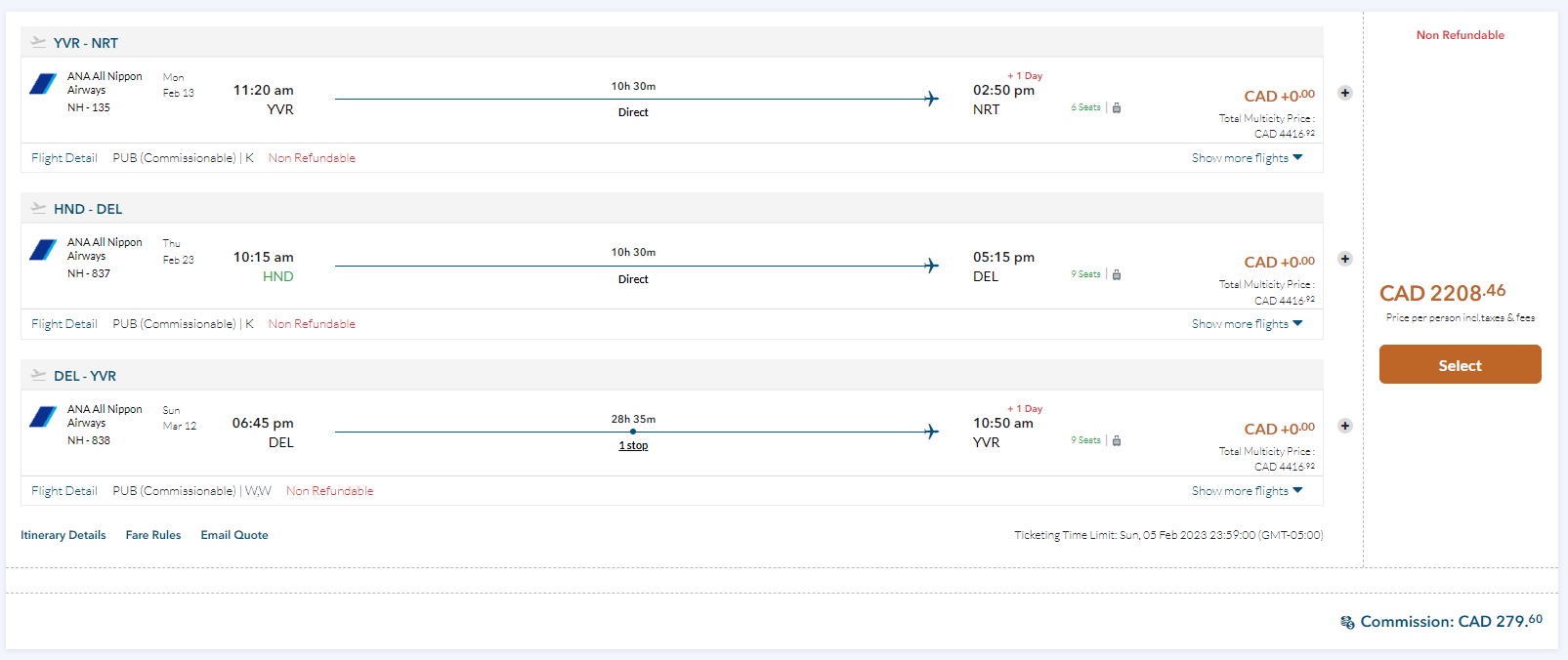Expand Show more flights for YVR - NRT
1568x660 pixels.
[x=1247, y=158]
